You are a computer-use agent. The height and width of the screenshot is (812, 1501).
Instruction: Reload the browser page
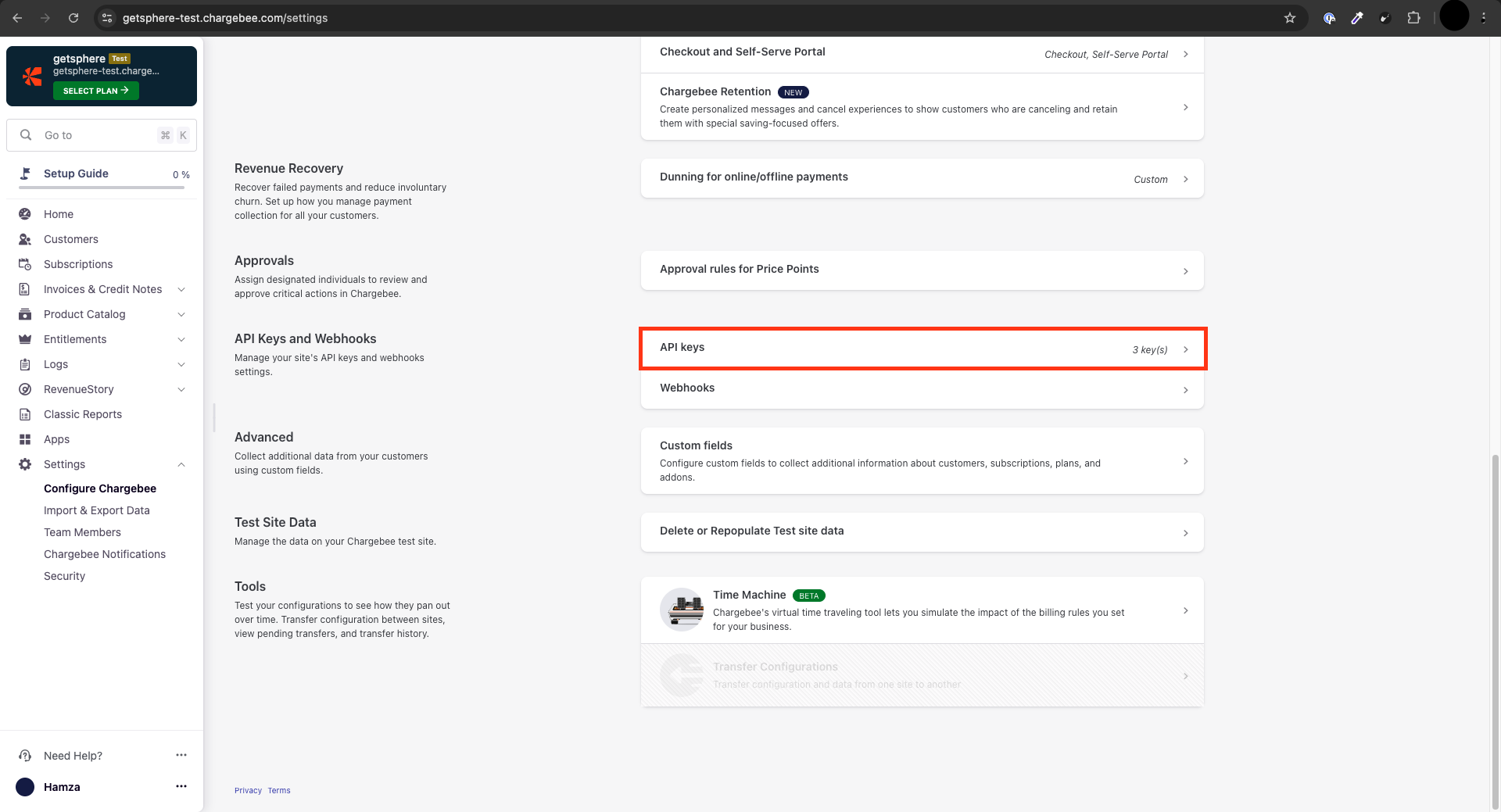(73, 18)
